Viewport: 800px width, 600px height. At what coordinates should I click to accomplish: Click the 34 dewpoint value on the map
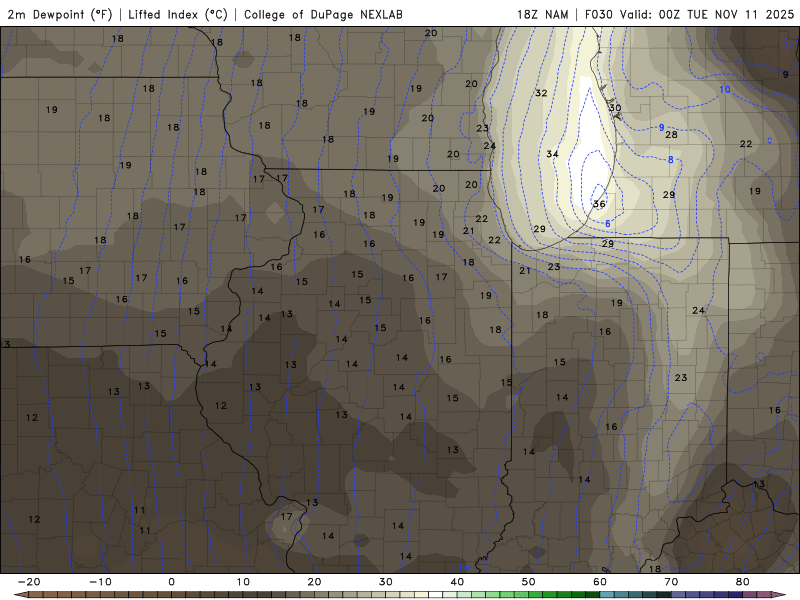pyautogui.click(x=552, y=154)
